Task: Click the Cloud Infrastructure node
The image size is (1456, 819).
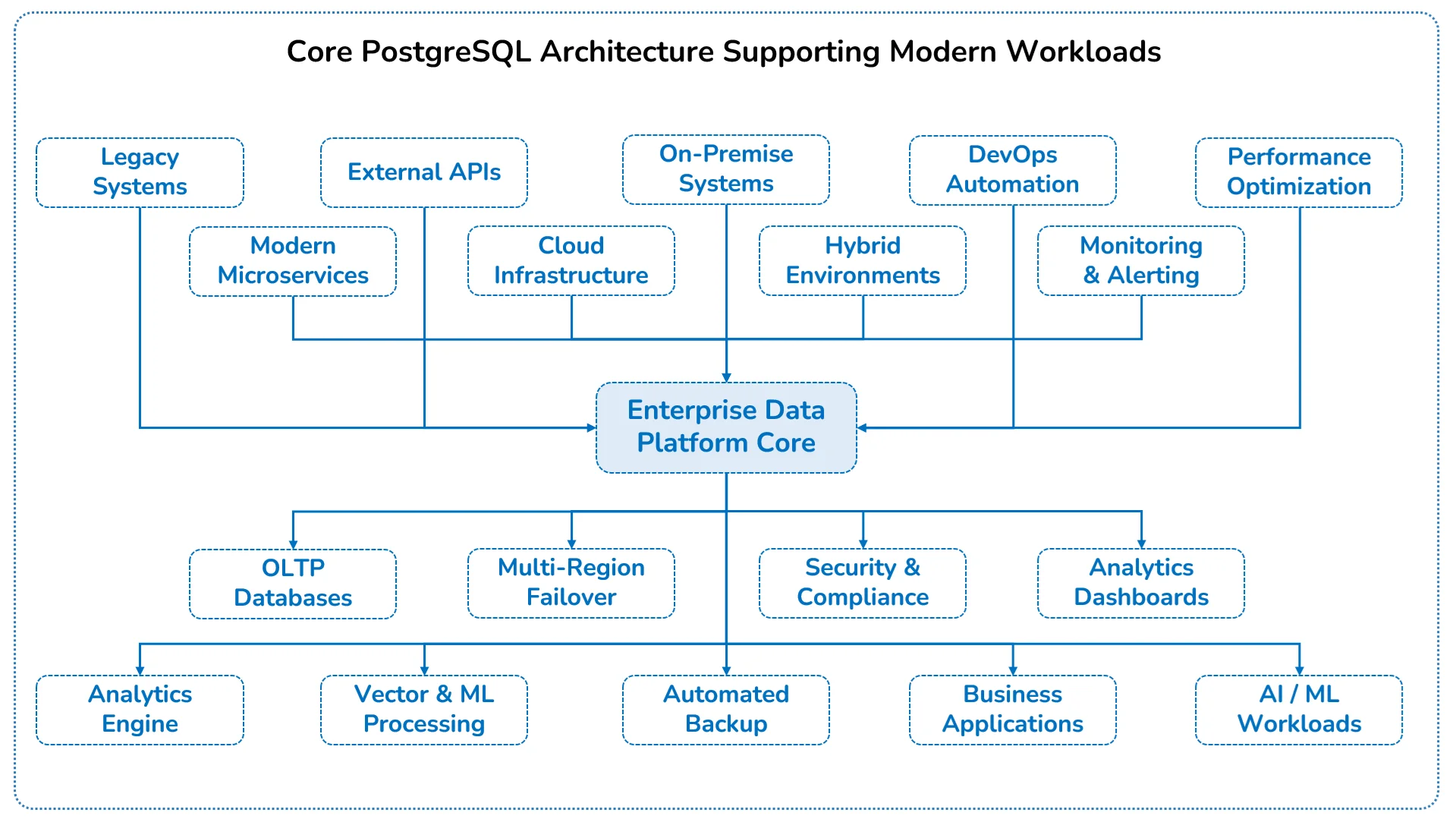Action: pyautogui.click(x=571, y=260)
